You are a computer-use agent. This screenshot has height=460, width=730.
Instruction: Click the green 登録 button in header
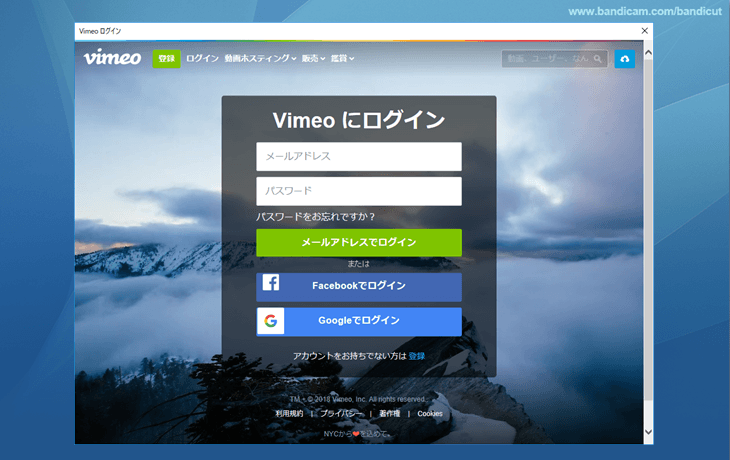[166, 59]
